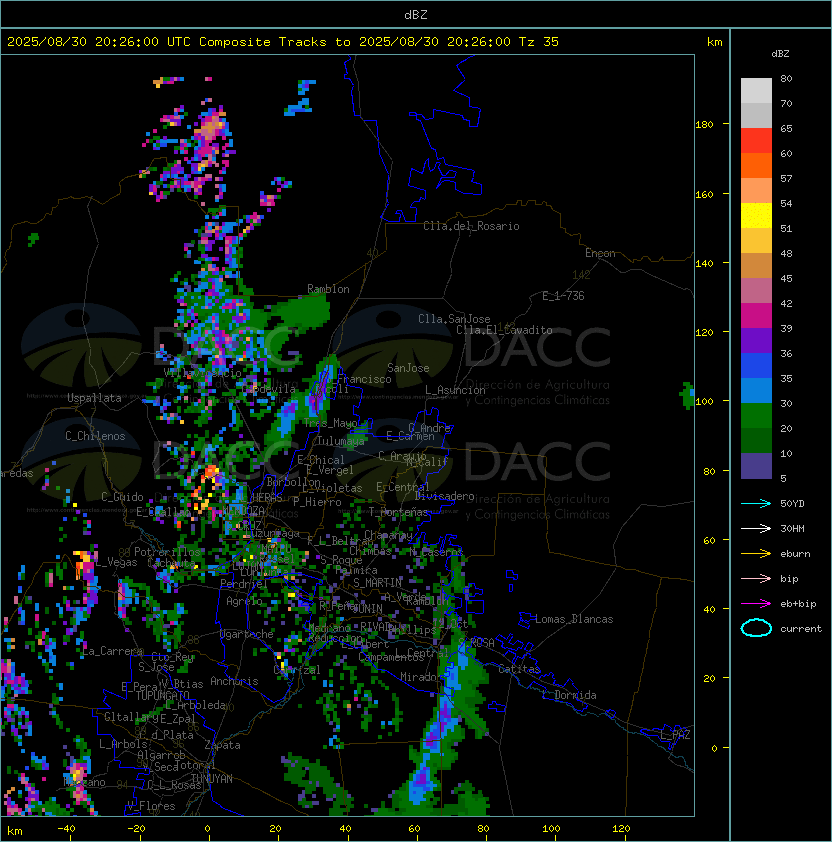Click the cyan 50YD track arrow
The width and height of the screenshot is (832, 842).
(756, 503)
